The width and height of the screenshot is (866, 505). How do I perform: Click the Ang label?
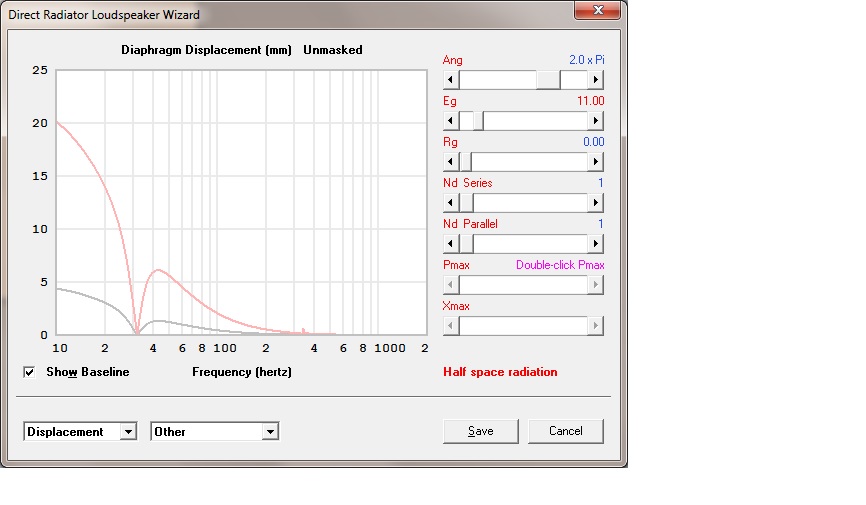click(x=452, y=60)
